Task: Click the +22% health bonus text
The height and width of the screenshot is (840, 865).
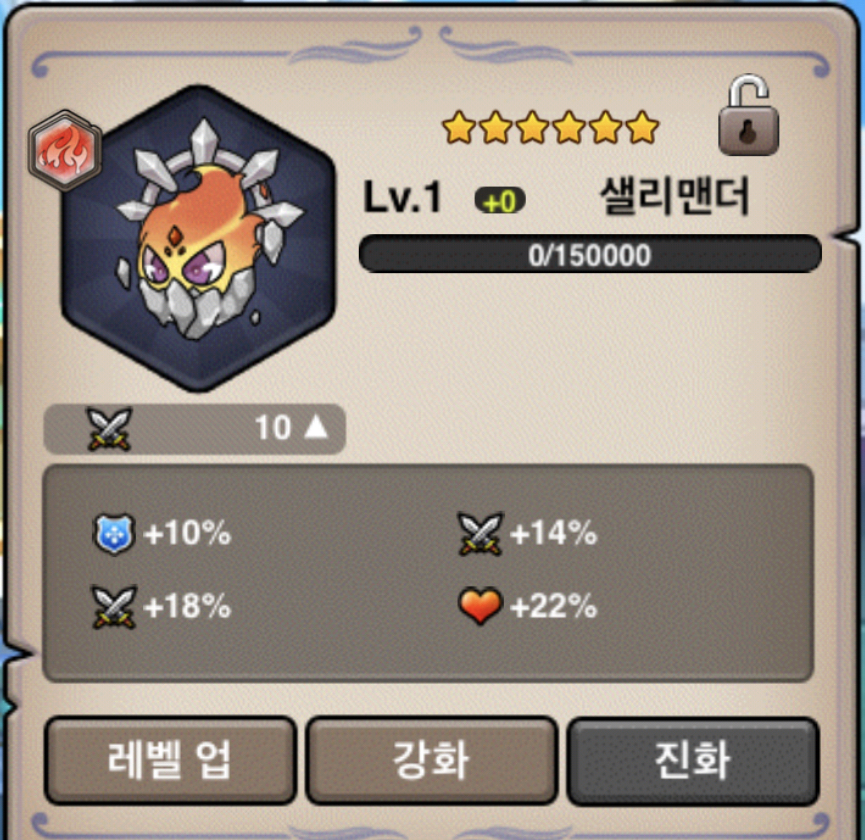Action: (553, 606)
